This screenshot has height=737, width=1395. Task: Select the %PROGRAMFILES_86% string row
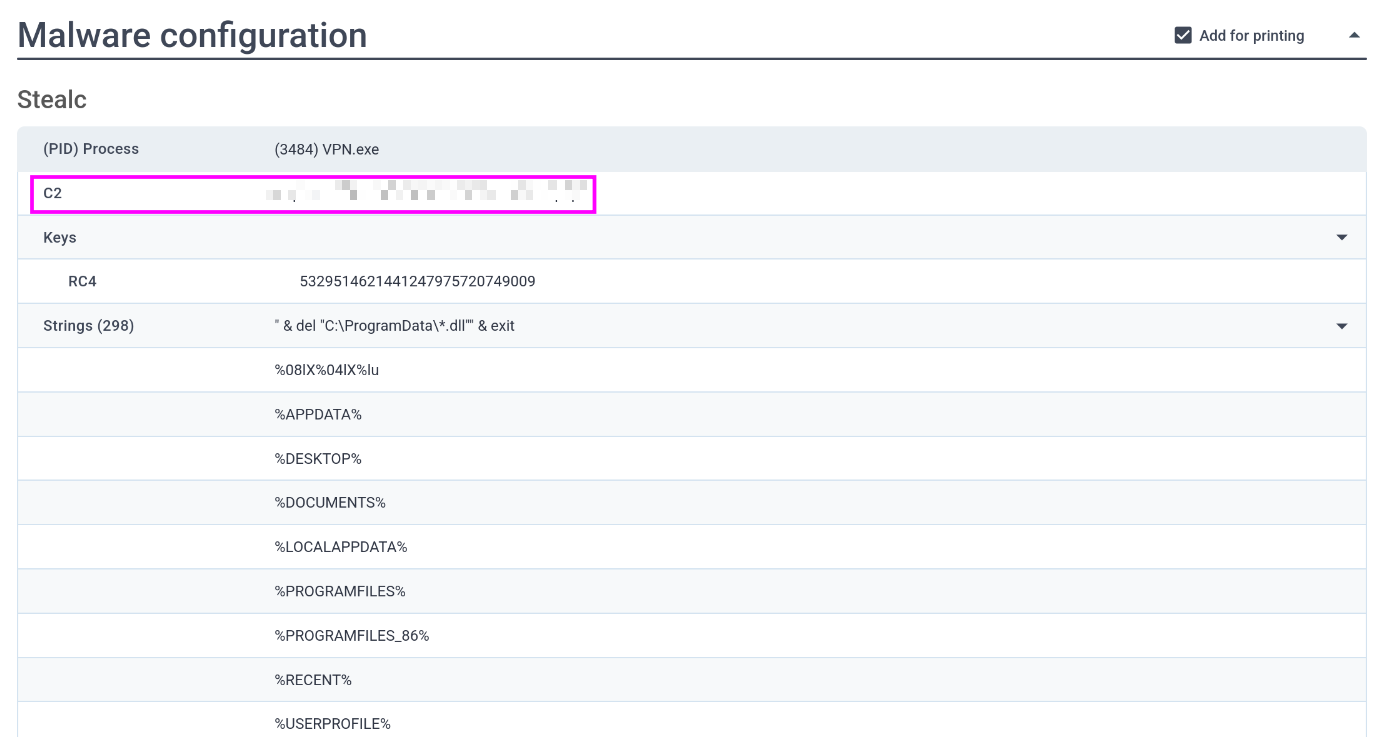pos(352,635)
